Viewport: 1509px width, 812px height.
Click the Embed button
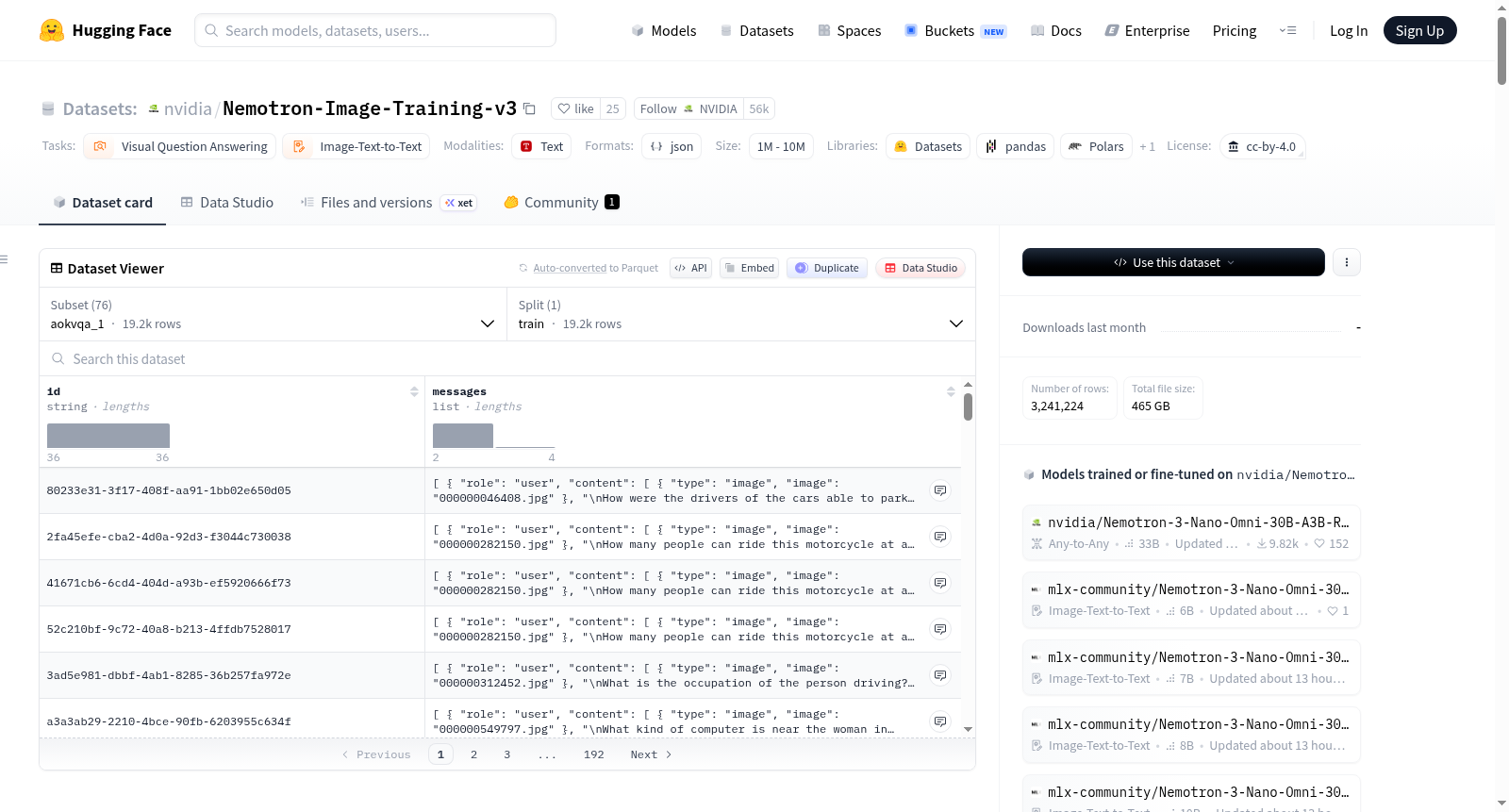(749, 268)
